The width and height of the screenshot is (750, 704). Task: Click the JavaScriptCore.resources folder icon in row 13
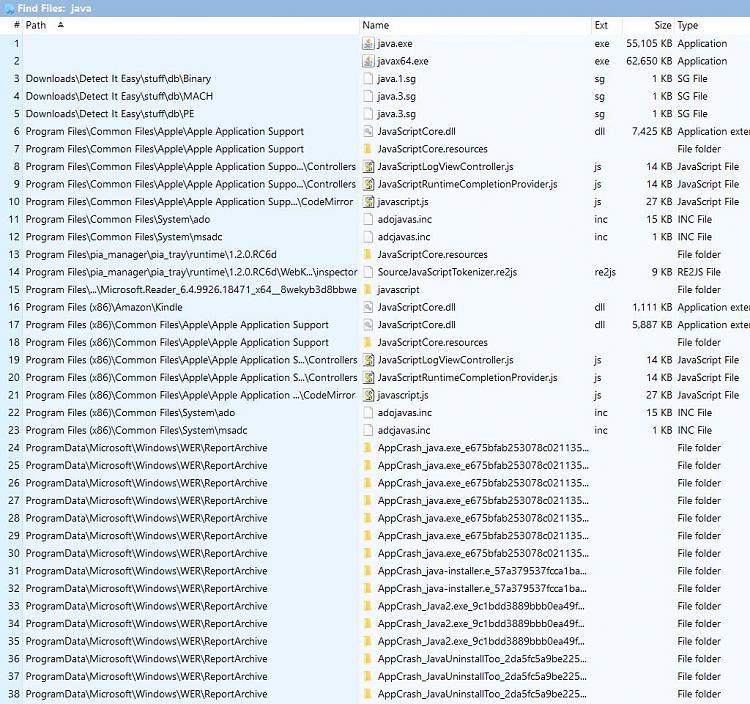click(x=368, y=254)
